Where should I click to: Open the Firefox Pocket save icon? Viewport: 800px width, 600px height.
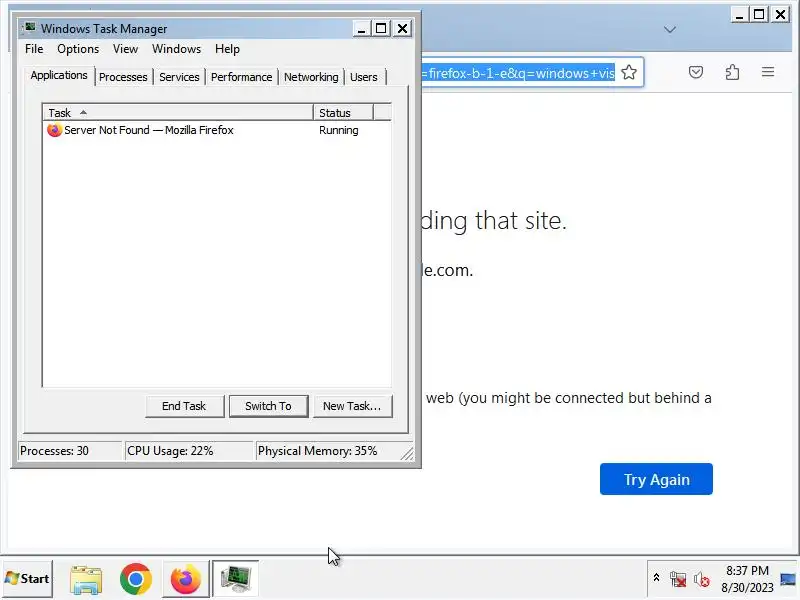pyautogui.click(x=696, y=72)
